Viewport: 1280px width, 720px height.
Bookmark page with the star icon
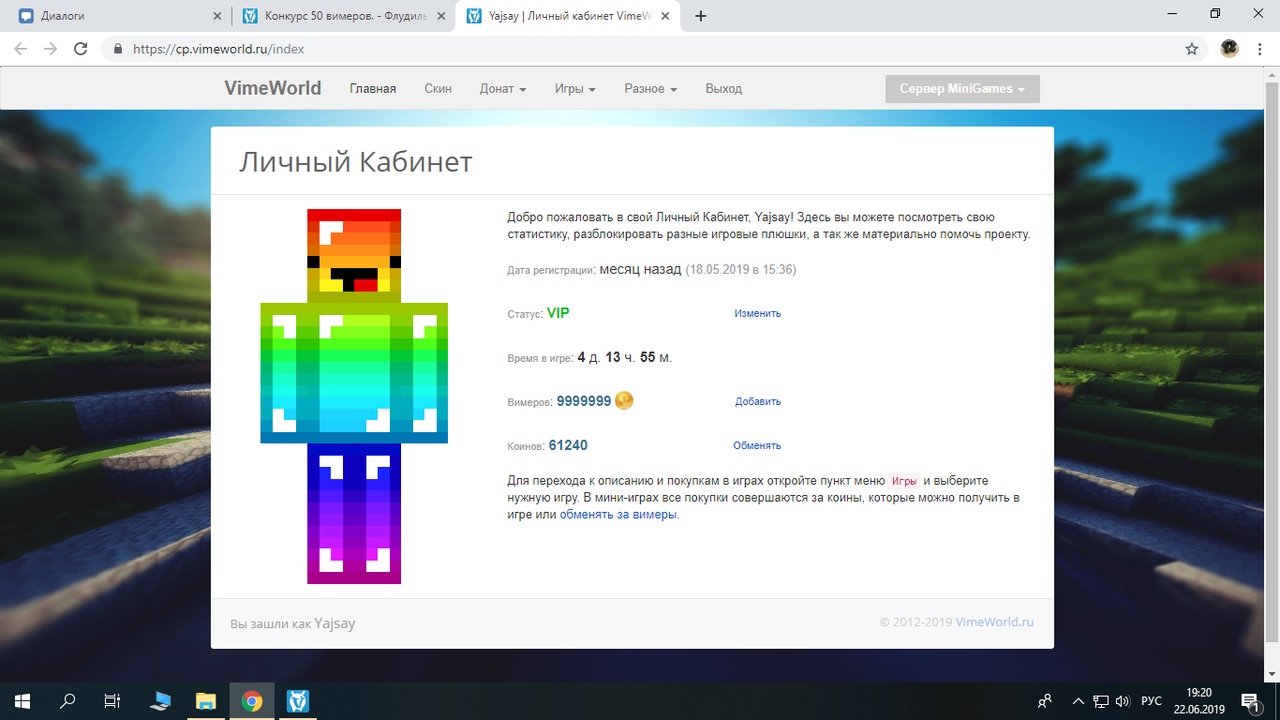click(x=1191, y=48)
